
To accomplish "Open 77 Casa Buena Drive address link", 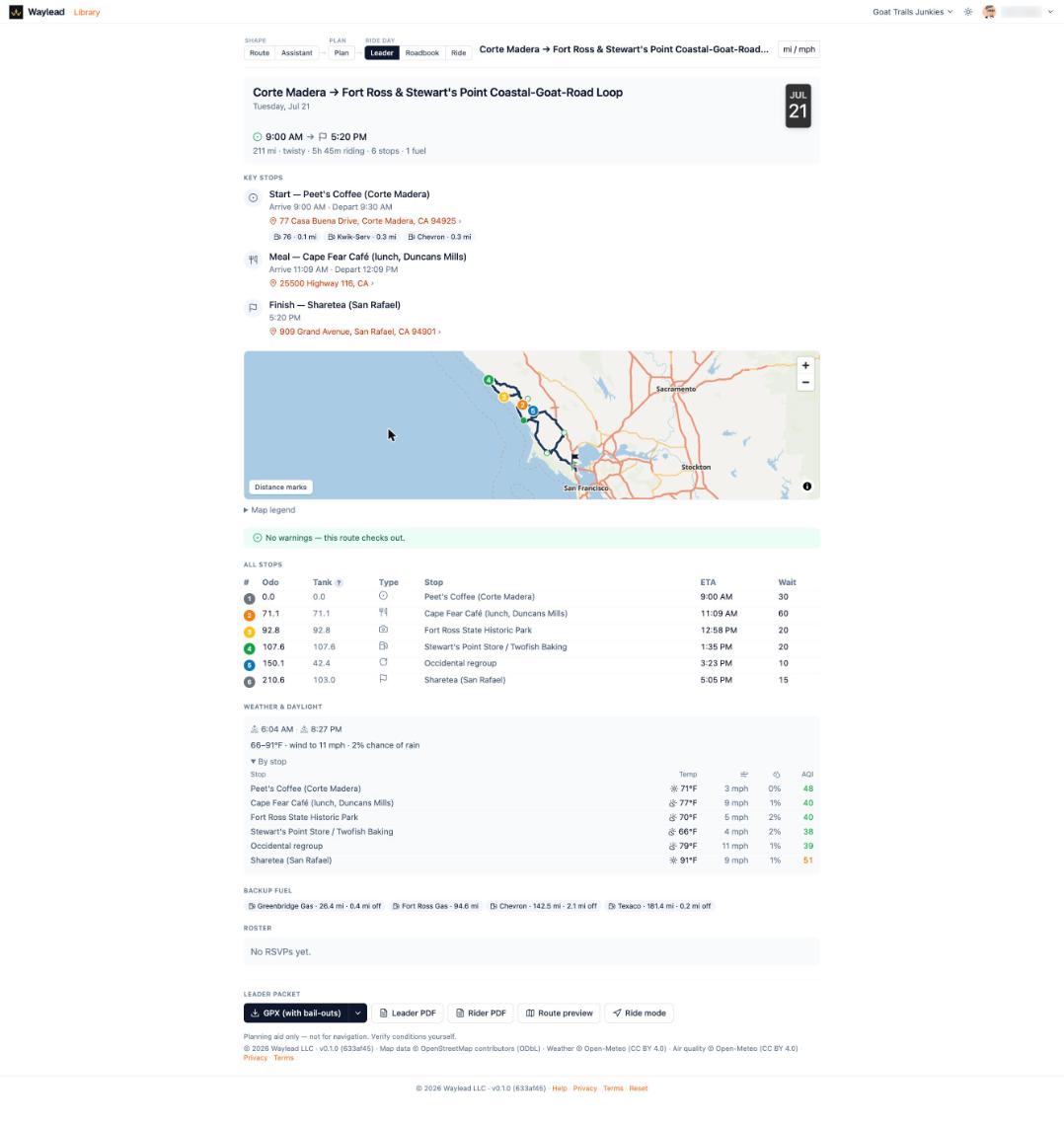I will (367, 221).
